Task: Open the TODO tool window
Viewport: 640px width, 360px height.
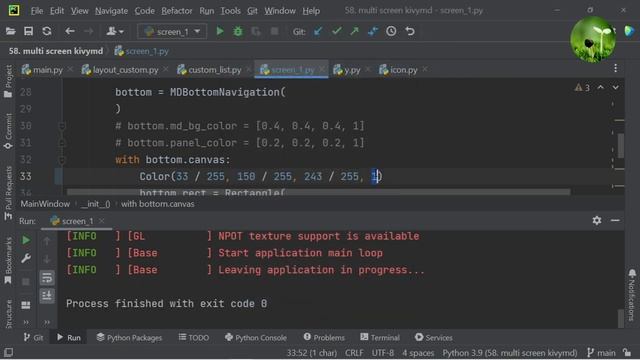Action: click(194, 338)
